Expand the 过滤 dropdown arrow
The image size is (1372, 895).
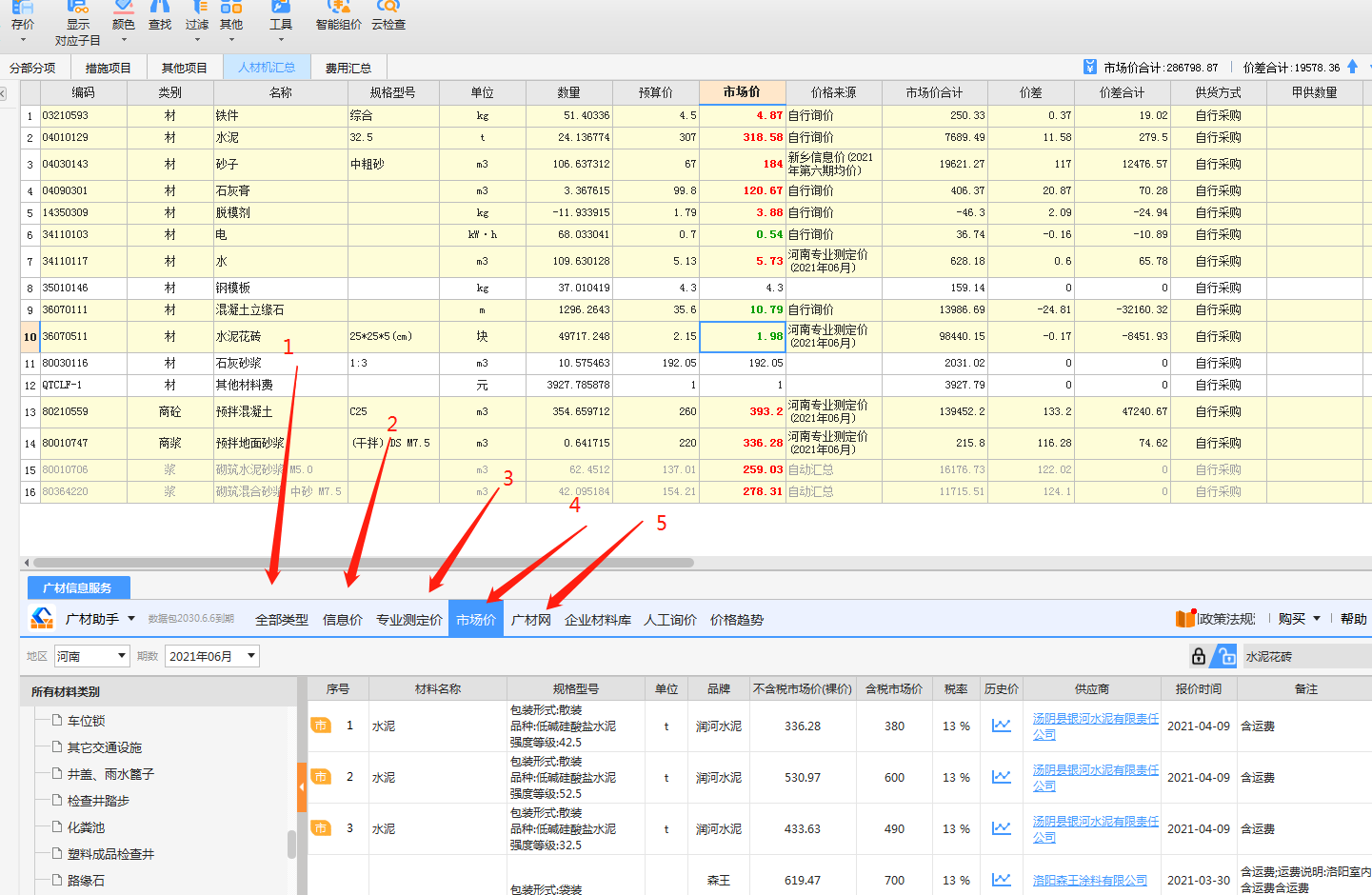197,40
